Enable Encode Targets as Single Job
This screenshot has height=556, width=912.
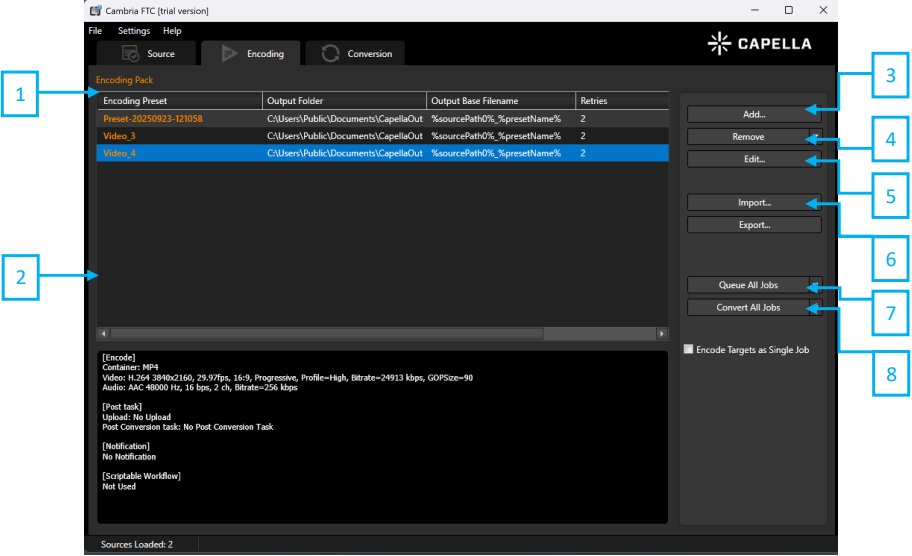[x=689, y=350]
